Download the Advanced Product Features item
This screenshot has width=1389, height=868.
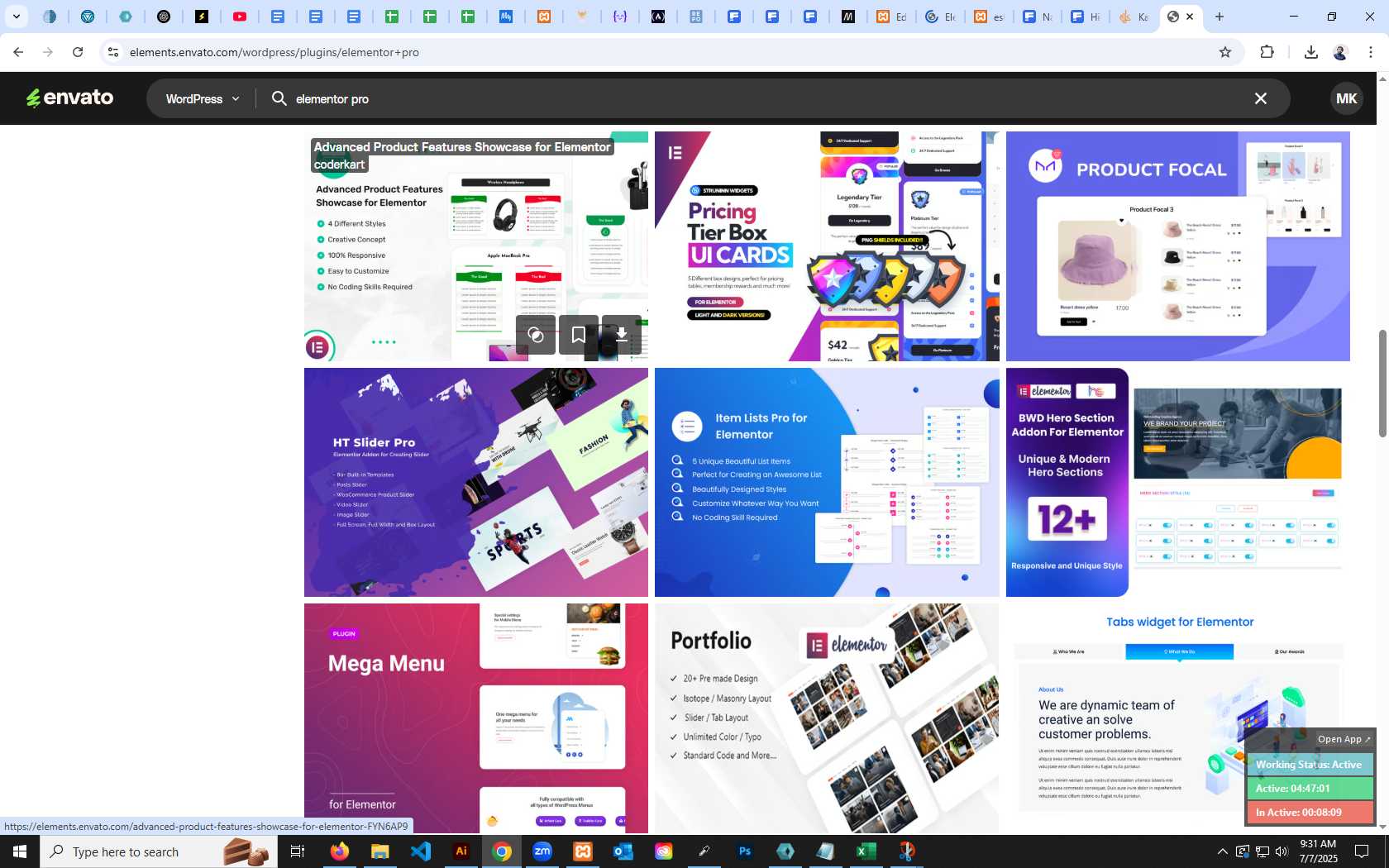(622, 335)
